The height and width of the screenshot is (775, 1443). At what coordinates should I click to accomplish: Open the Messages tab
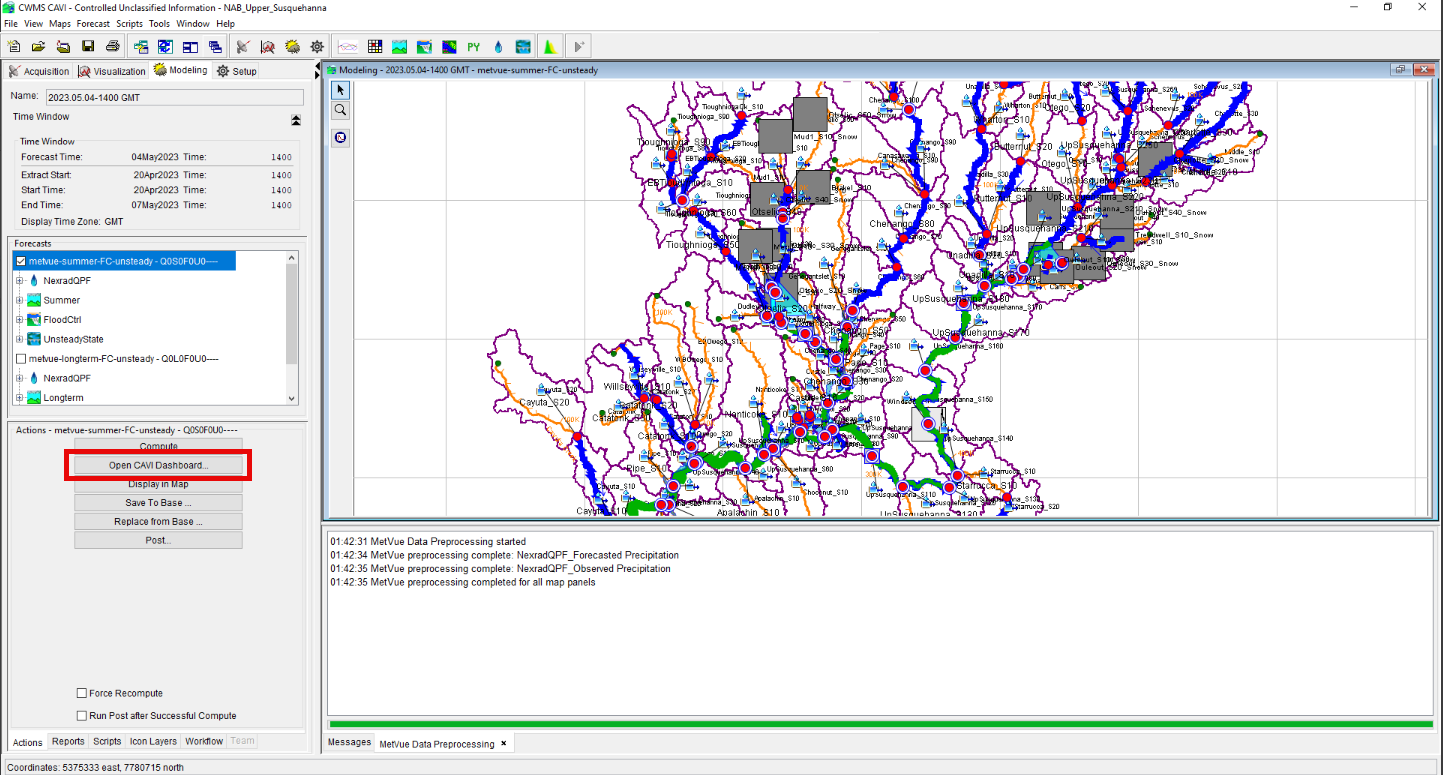[350, 743]
